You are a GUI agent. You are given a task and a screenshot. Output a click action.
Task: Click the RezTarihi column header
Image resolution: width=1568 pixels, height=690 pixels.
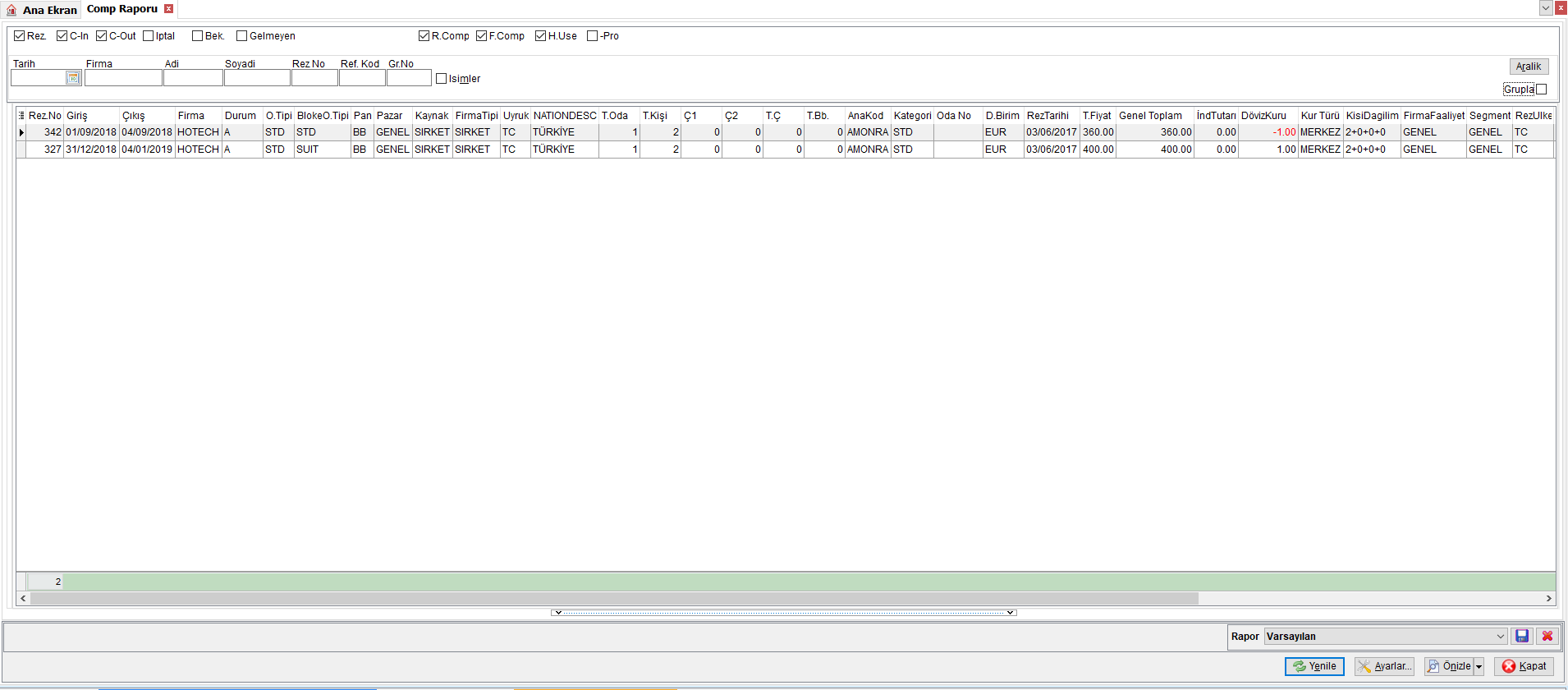pos(1052,116)
